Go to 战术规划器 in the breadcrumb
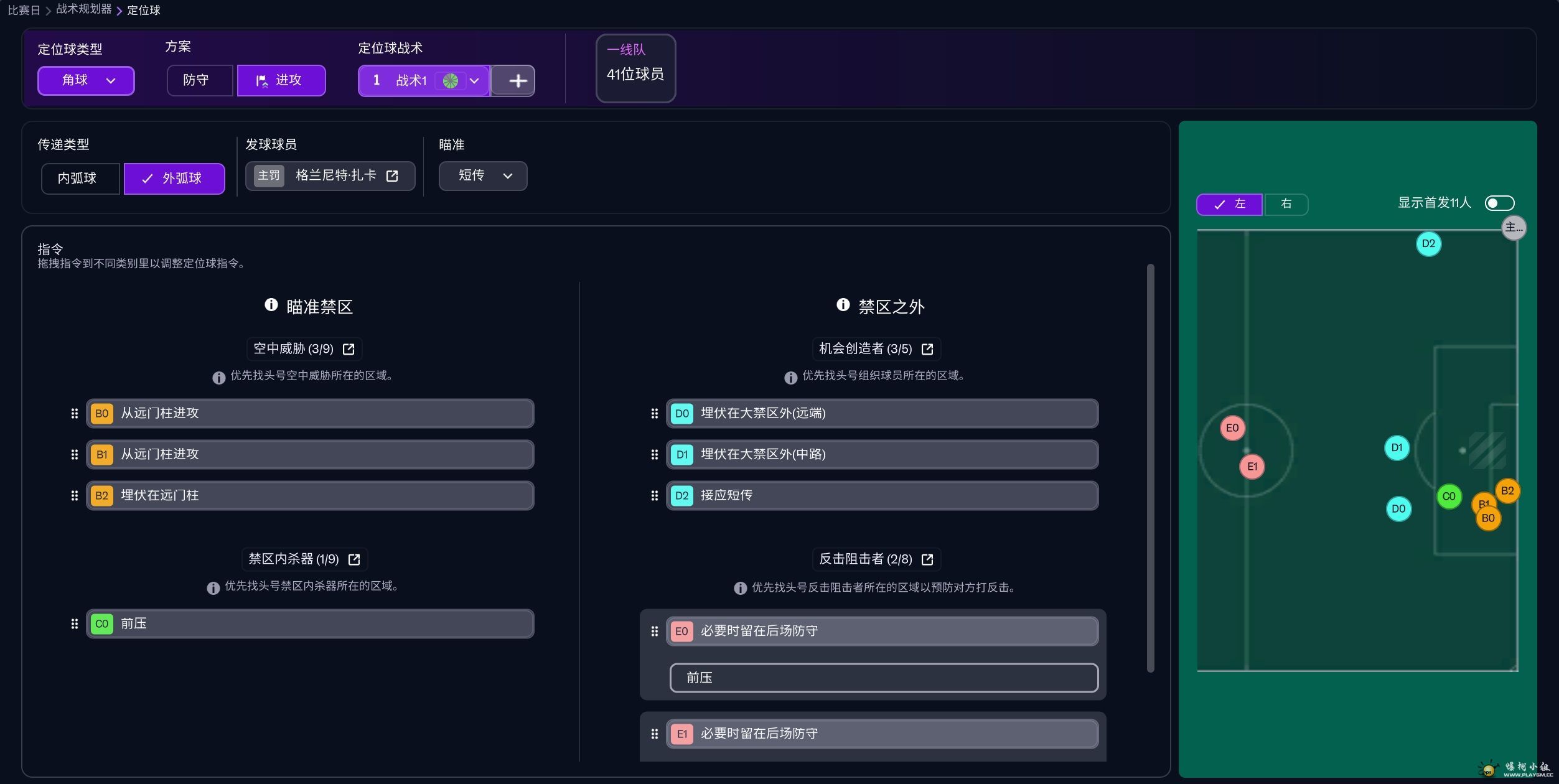The image size is (1559, 784). (83, 9)
